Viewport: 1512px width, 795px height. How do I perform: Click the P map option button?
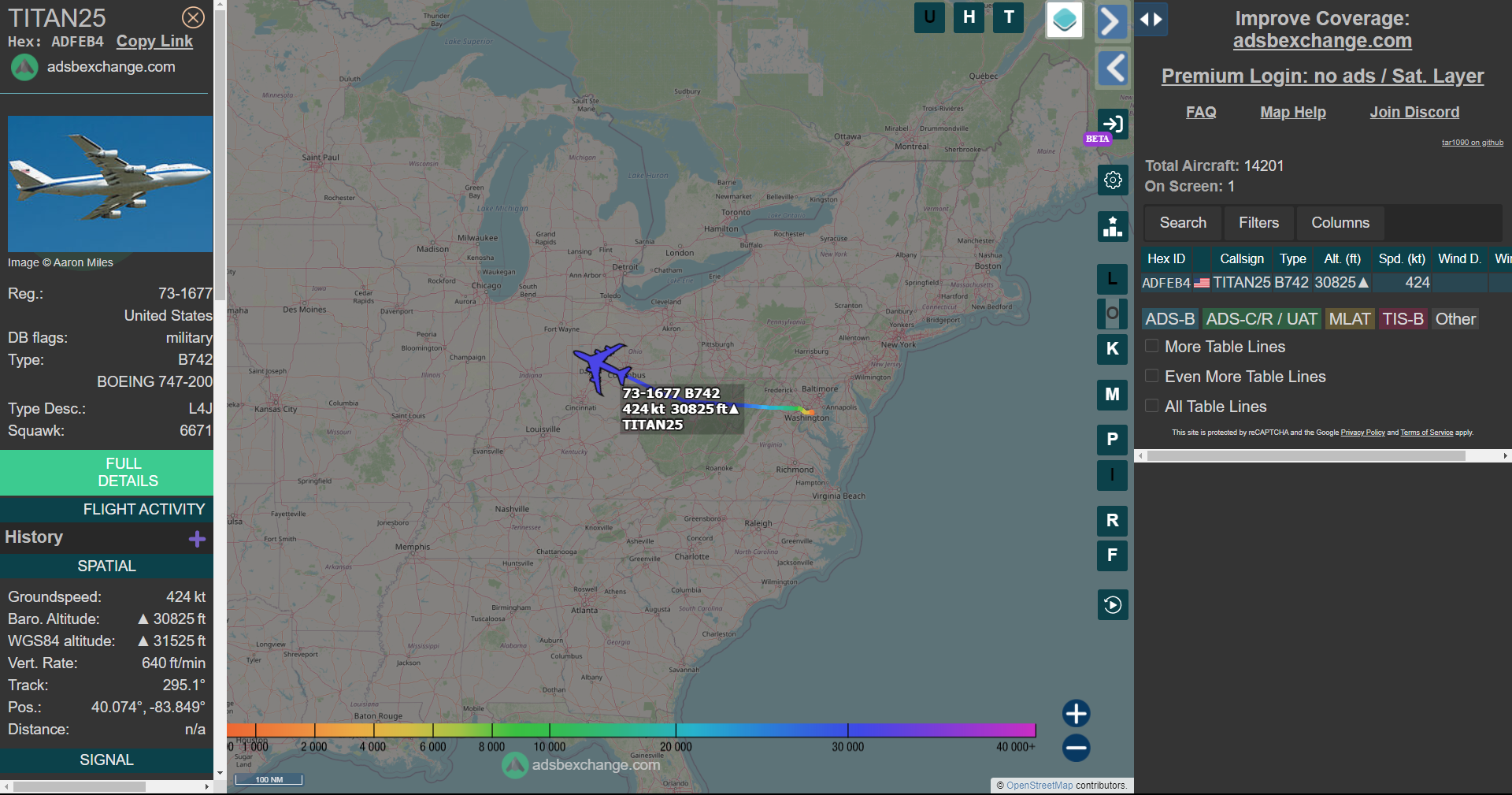click(1112, 440)
